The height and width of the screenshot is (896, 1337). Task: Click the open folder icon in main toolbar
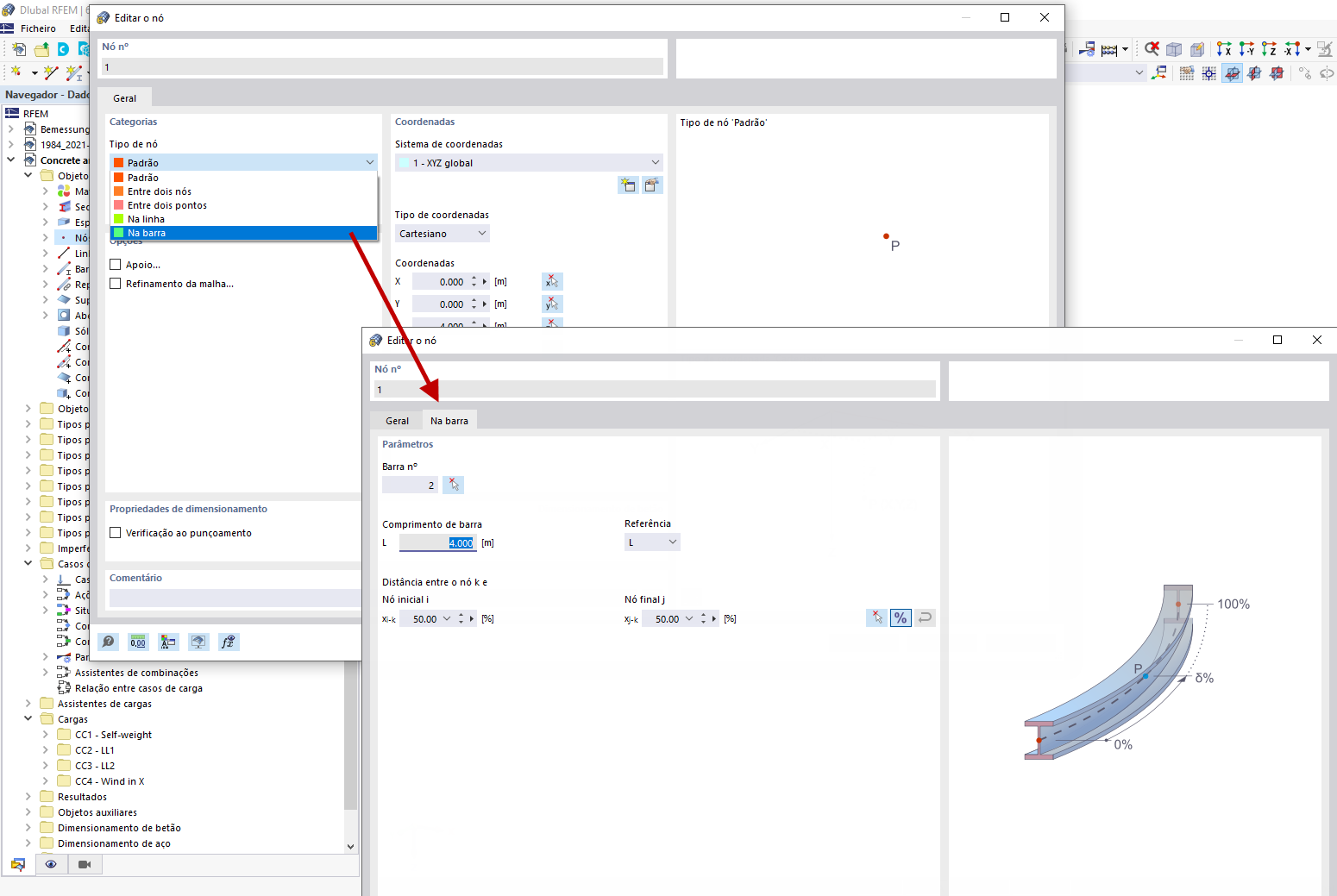41,49
